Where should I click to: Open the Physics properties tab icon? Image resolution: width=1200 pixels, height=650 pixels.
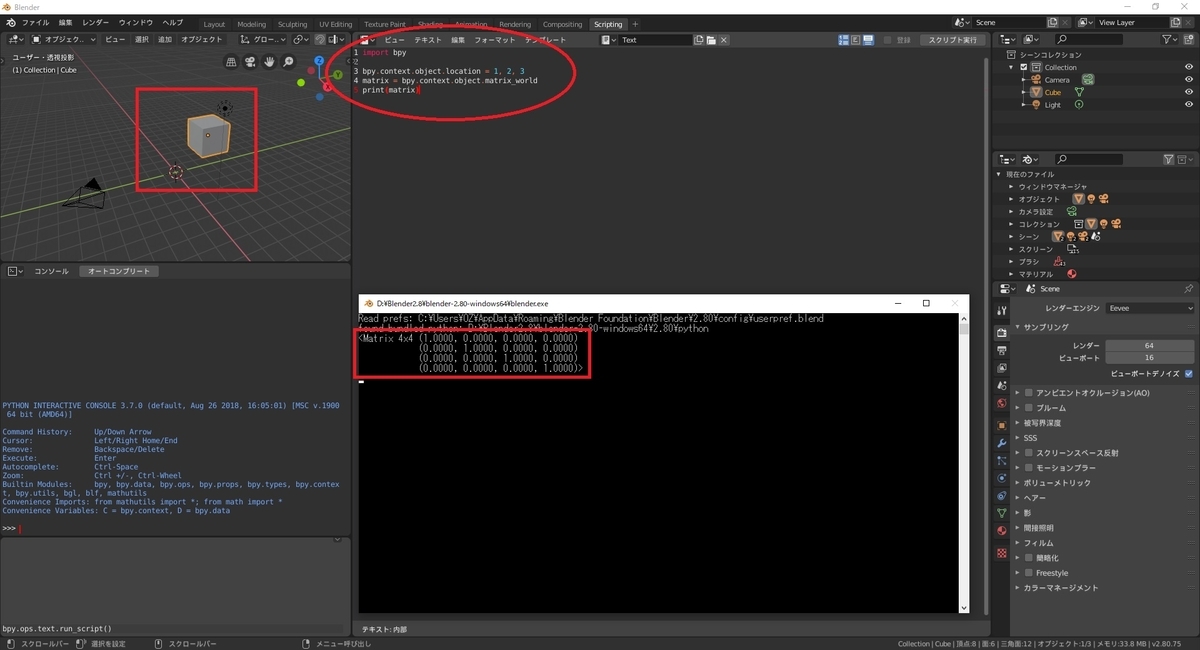pos(1002,478)
